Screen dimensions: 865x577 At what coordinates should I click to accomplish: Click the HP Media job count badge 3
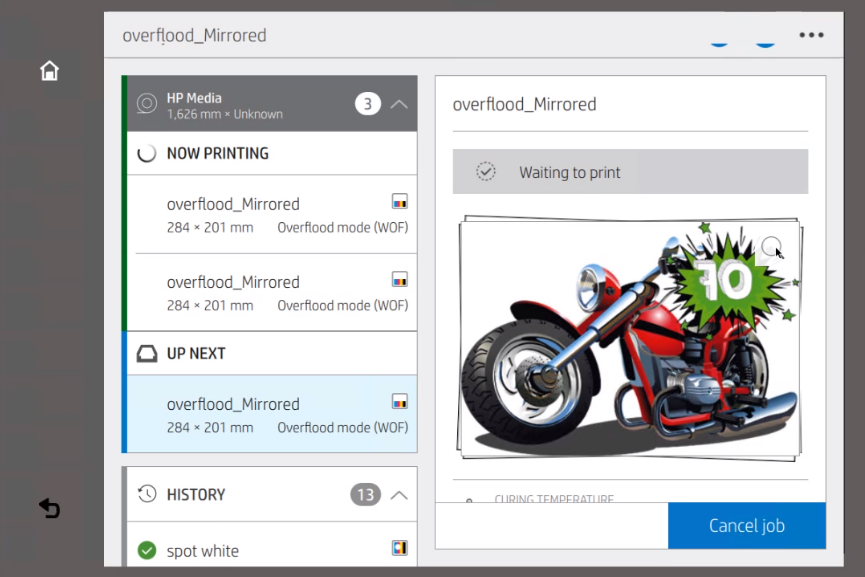pos(367,104)
